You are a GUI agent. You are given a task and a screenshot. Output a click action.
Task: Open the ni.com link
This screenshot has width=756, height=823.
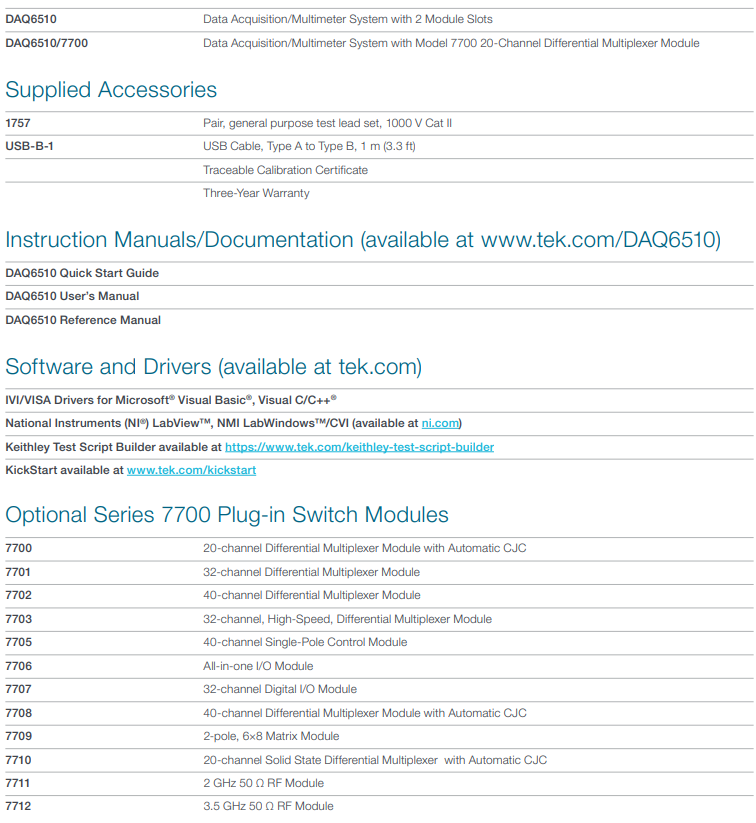[x=440, y=423]
